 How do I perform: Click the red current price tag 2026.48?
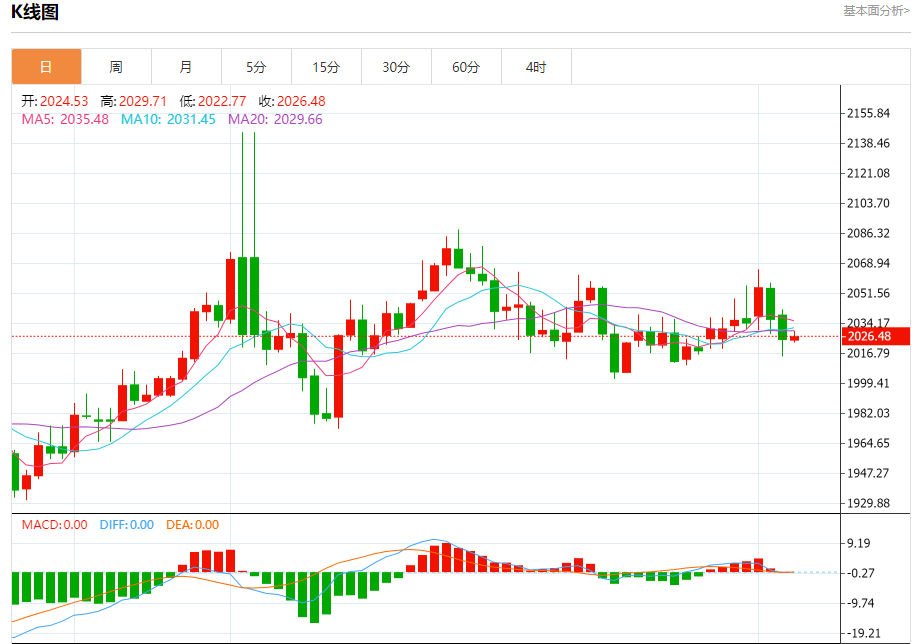pyautogui.click(x=875, y=336)
